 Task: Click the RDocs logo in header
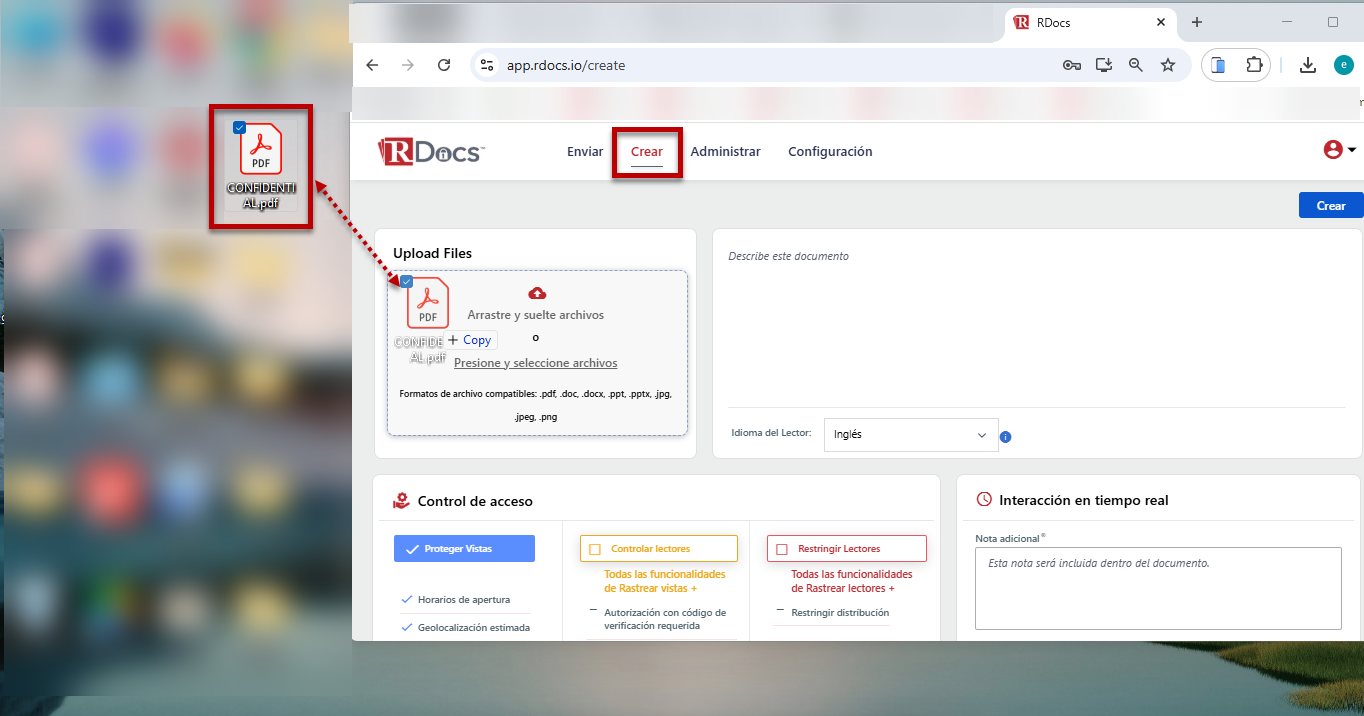tap(431, 152)
